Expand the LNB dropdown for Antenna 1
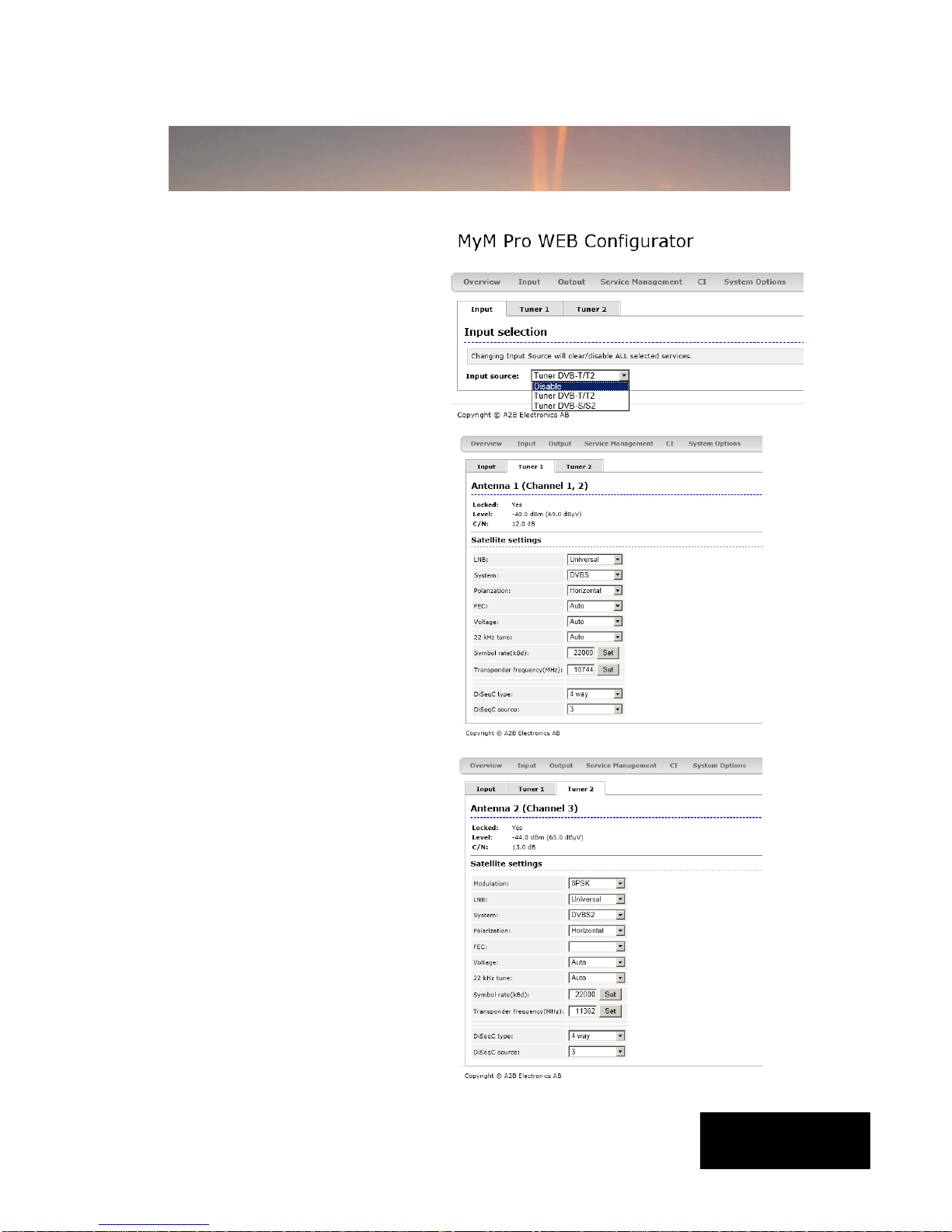The height and width of the screenshot is (1232, 952). [x=595, y=560]
